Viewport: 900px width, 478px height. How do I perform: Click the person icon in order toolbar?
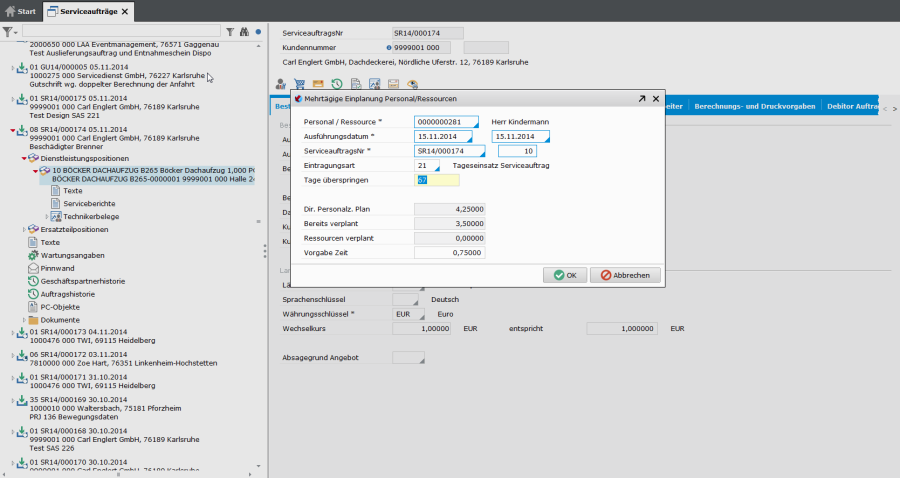281,84
